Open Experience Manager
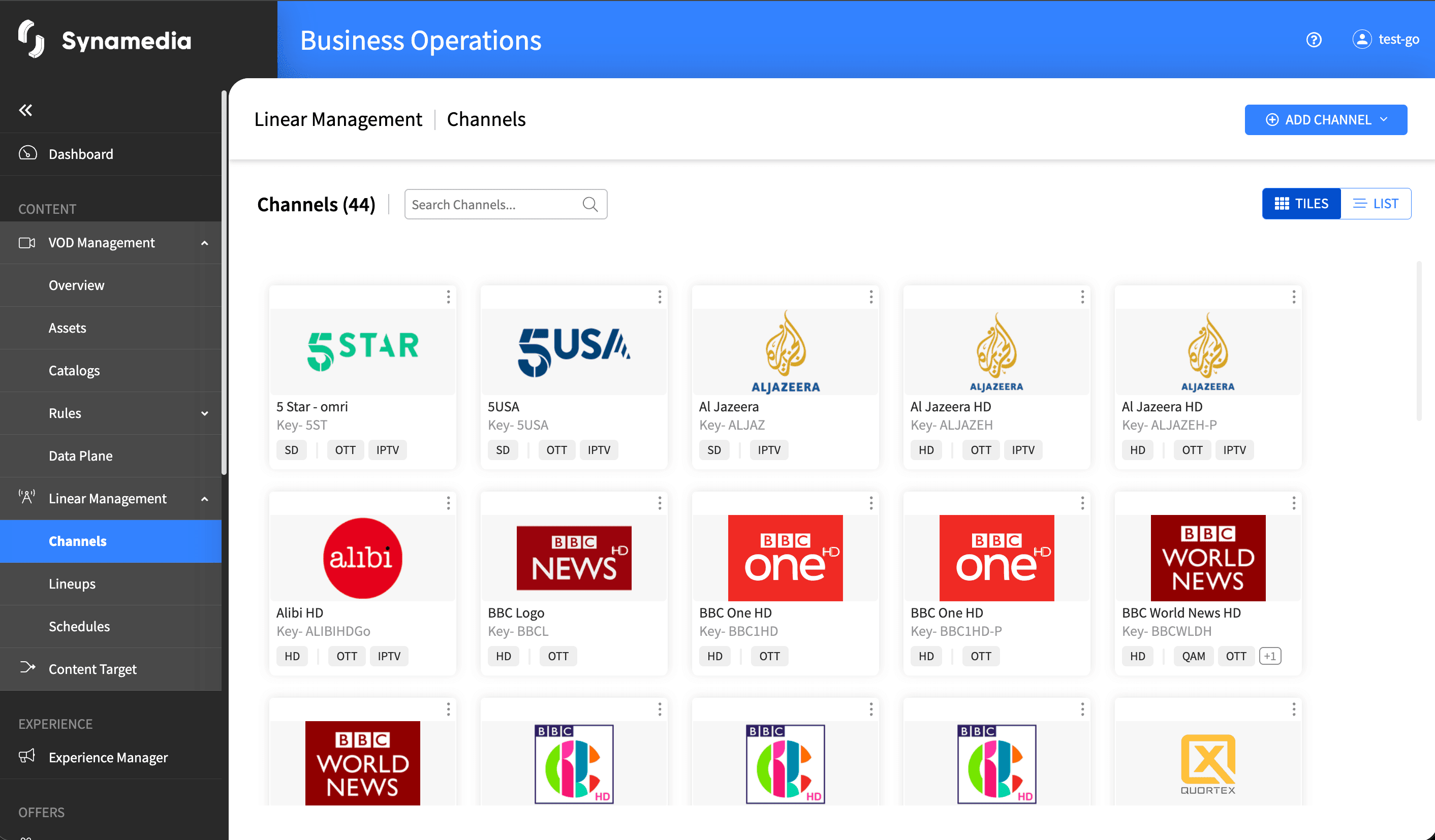 [x=111, y=758]
